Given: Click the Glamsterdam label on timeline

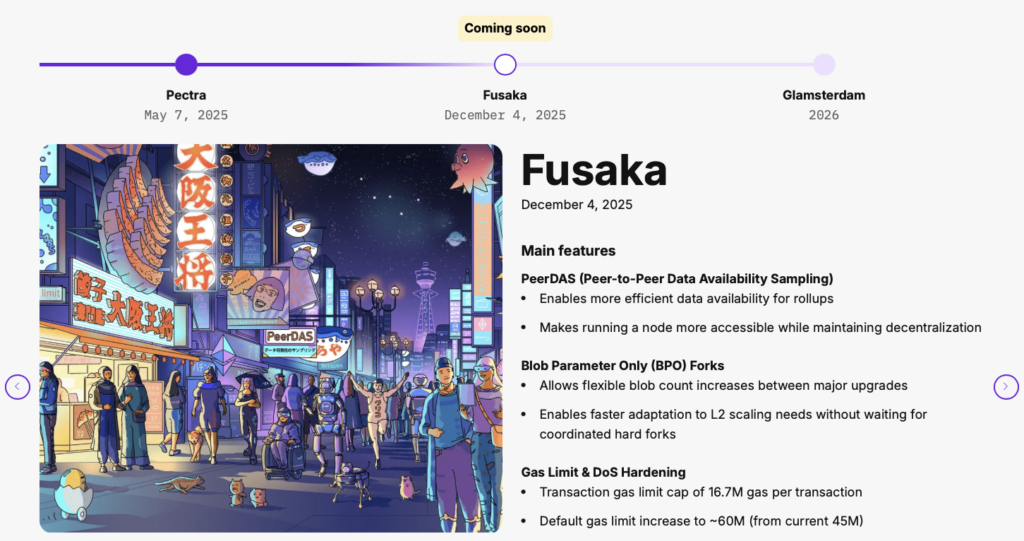Looking at the screenshot, I should (824, 95).
